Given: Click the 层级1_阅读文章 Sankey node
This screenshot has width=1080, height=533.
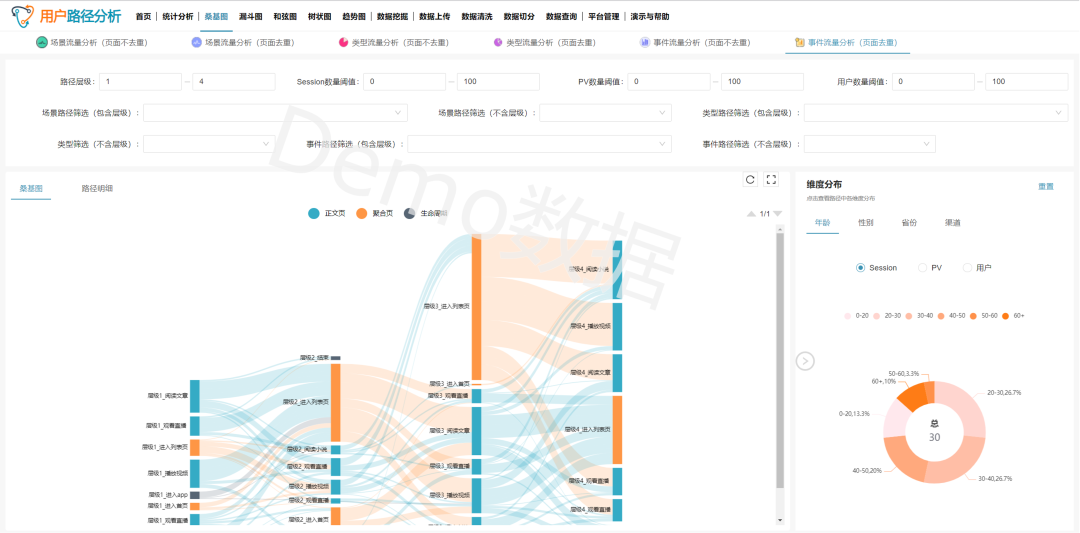Looking at the screenshot, I should (x=194, y=396).
